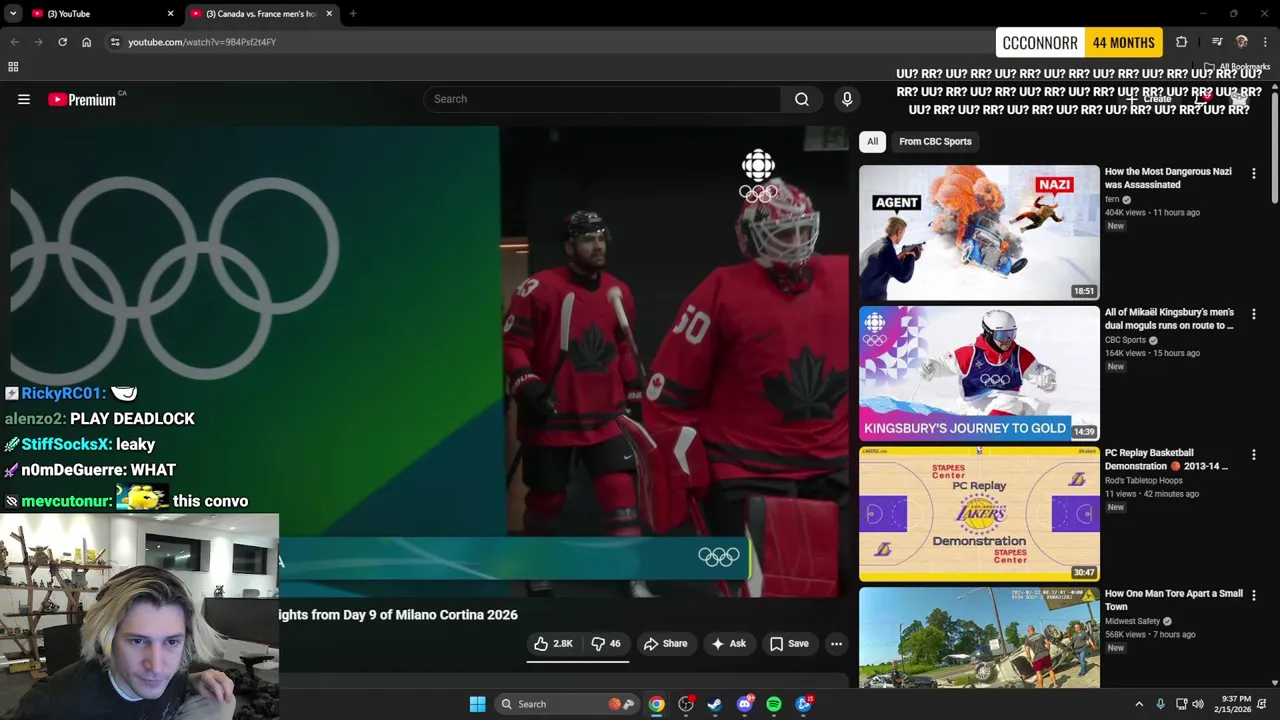Open 'PC Replay Basketball Demonstration' title
Viewport: 1280px width, 720px height.
coord(1166,459)
